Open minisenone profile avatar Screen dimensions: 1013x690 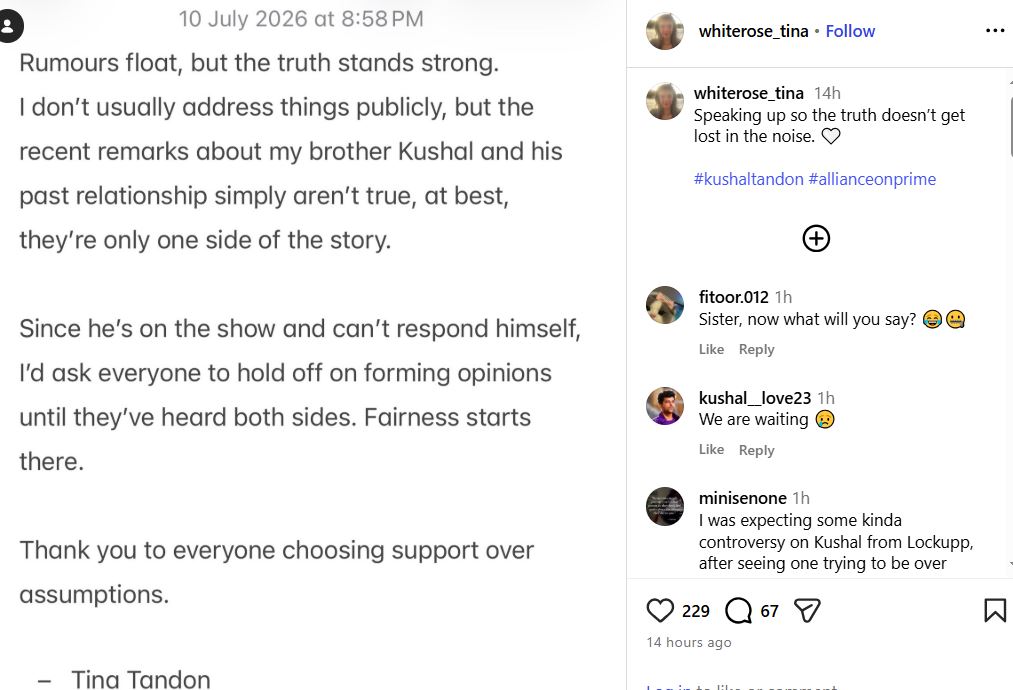click(665, 506)
